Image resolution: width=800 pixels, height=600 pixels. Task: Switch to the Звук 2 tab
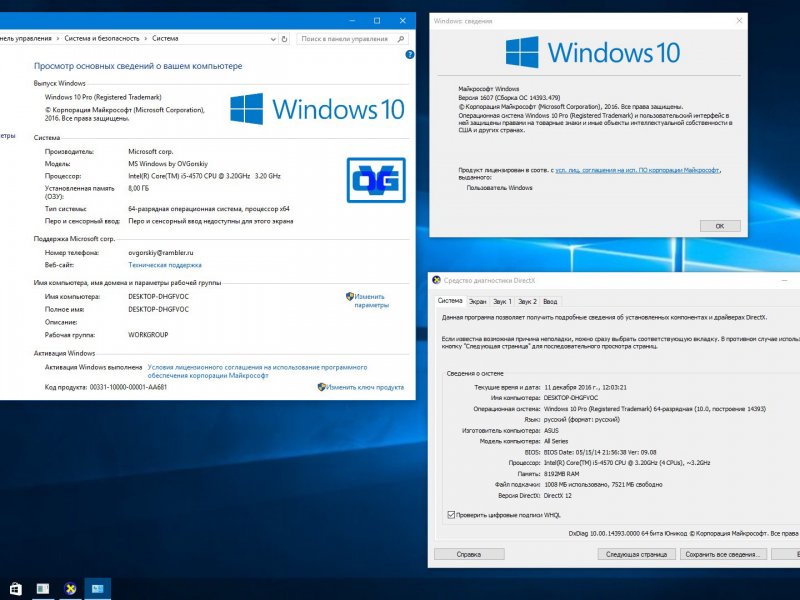pos(527,302)
